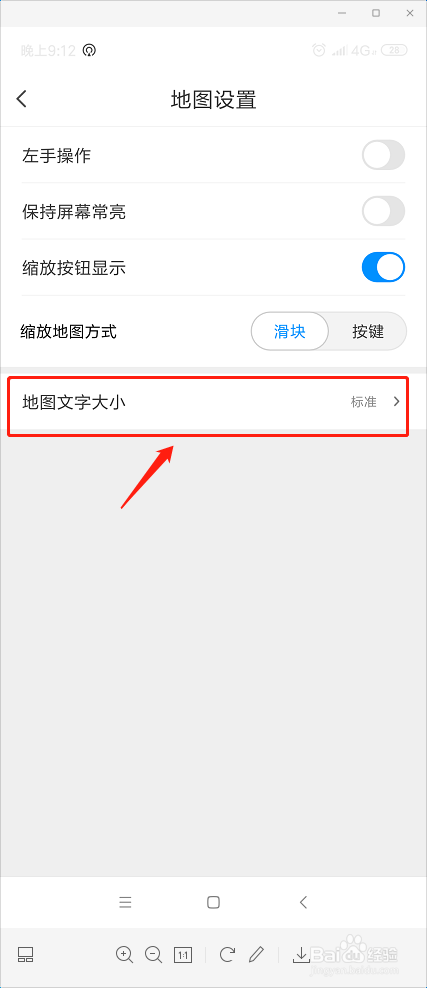Click the 地图设置 page title
Viewport: 427px width, 988px height.
click(x=214, y=100)
